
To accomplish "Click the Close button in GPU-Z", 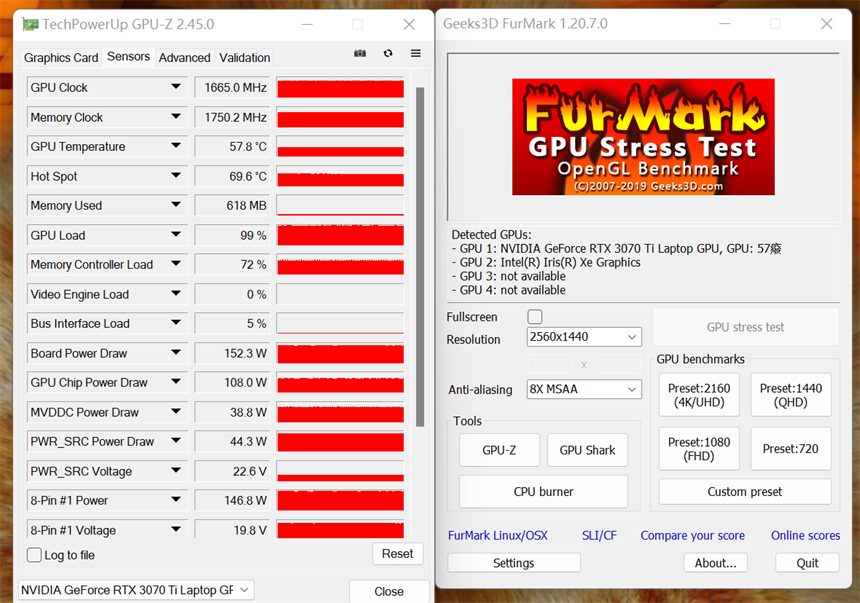I will click(389, 591).
